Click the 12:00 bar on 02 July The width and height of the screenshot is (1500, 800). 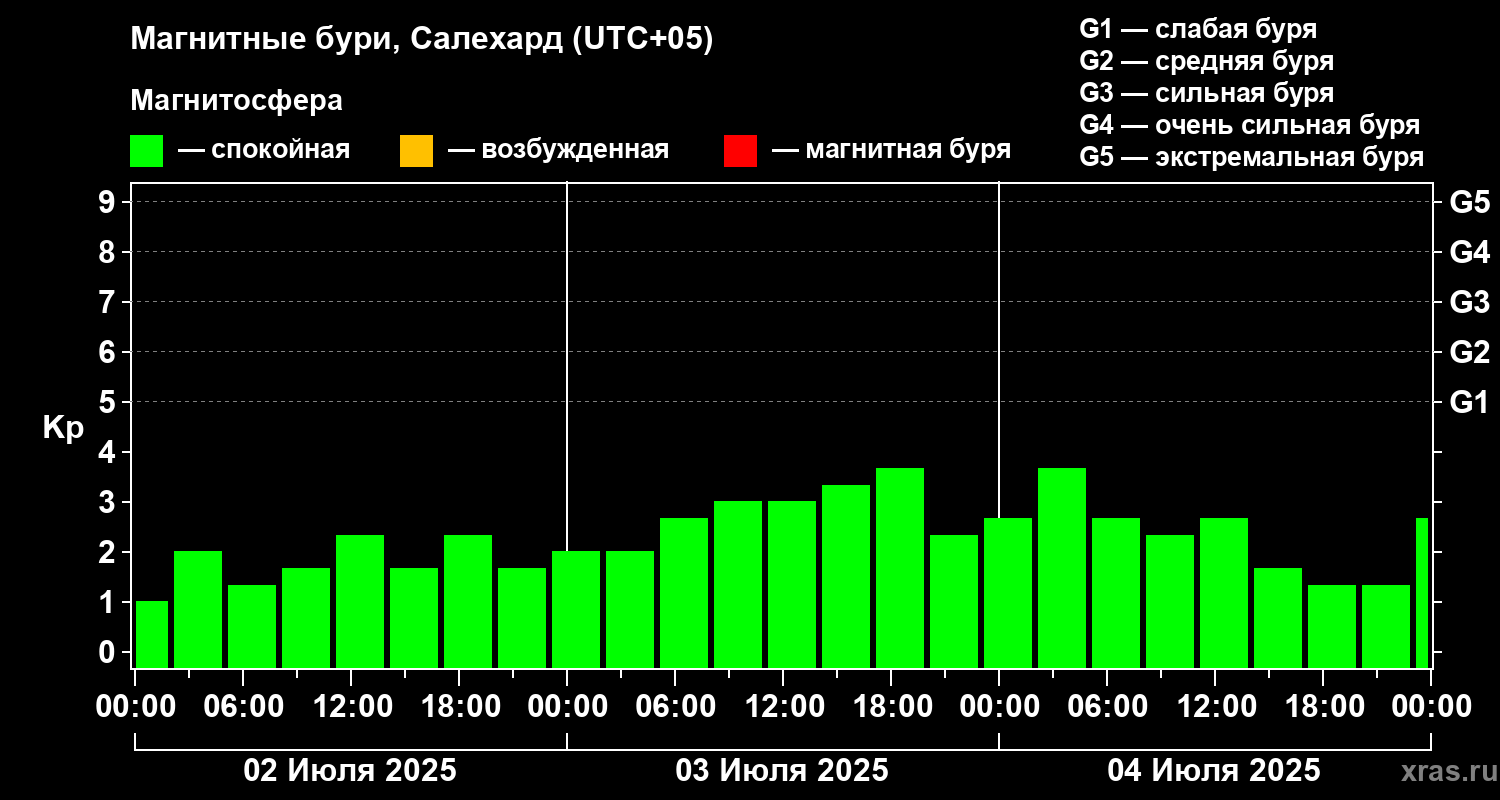click(x=360, y=601)
